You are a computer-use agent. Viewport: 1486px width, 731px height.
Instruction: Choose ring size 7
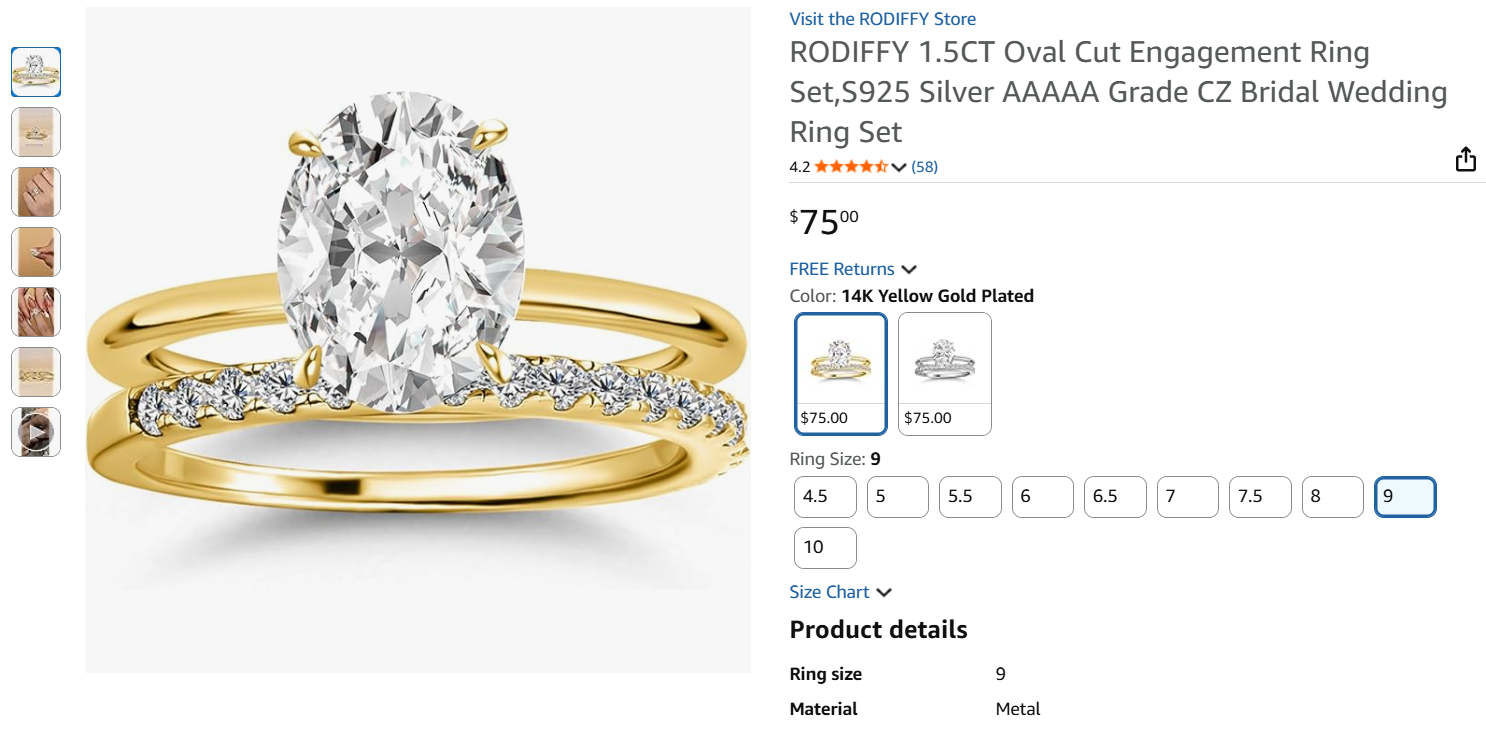click(x=1187, y=496)
